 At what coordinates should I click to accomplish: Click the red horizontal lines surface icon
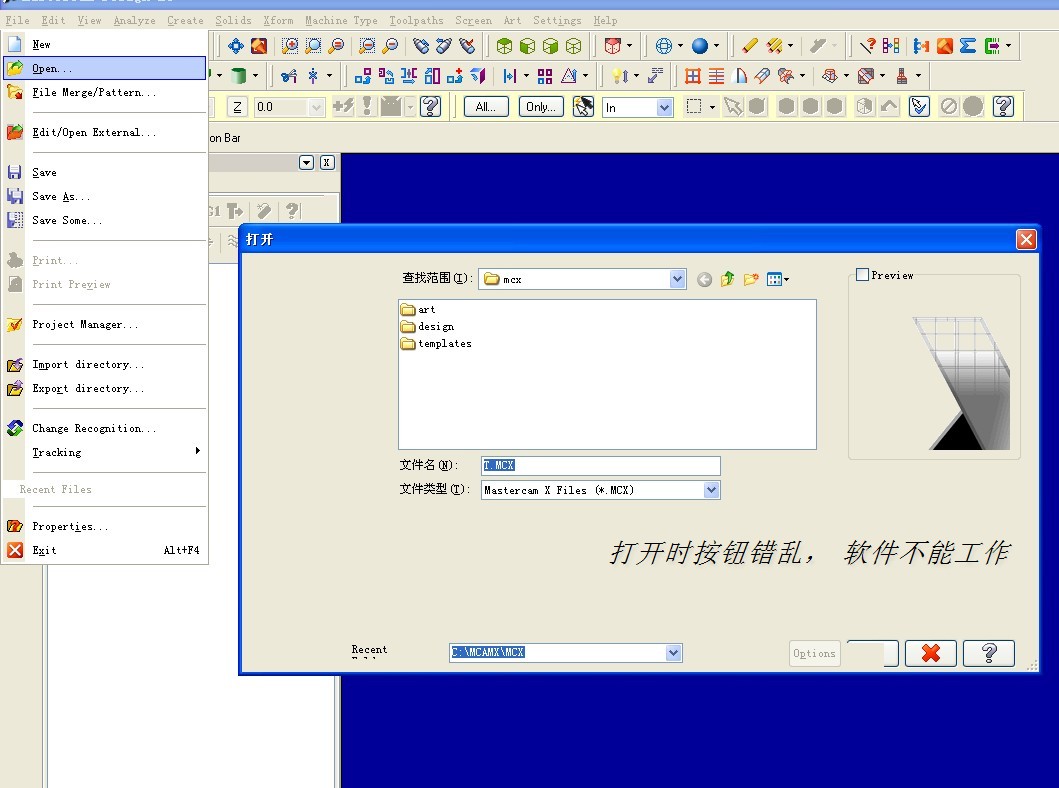coord(716,76)
